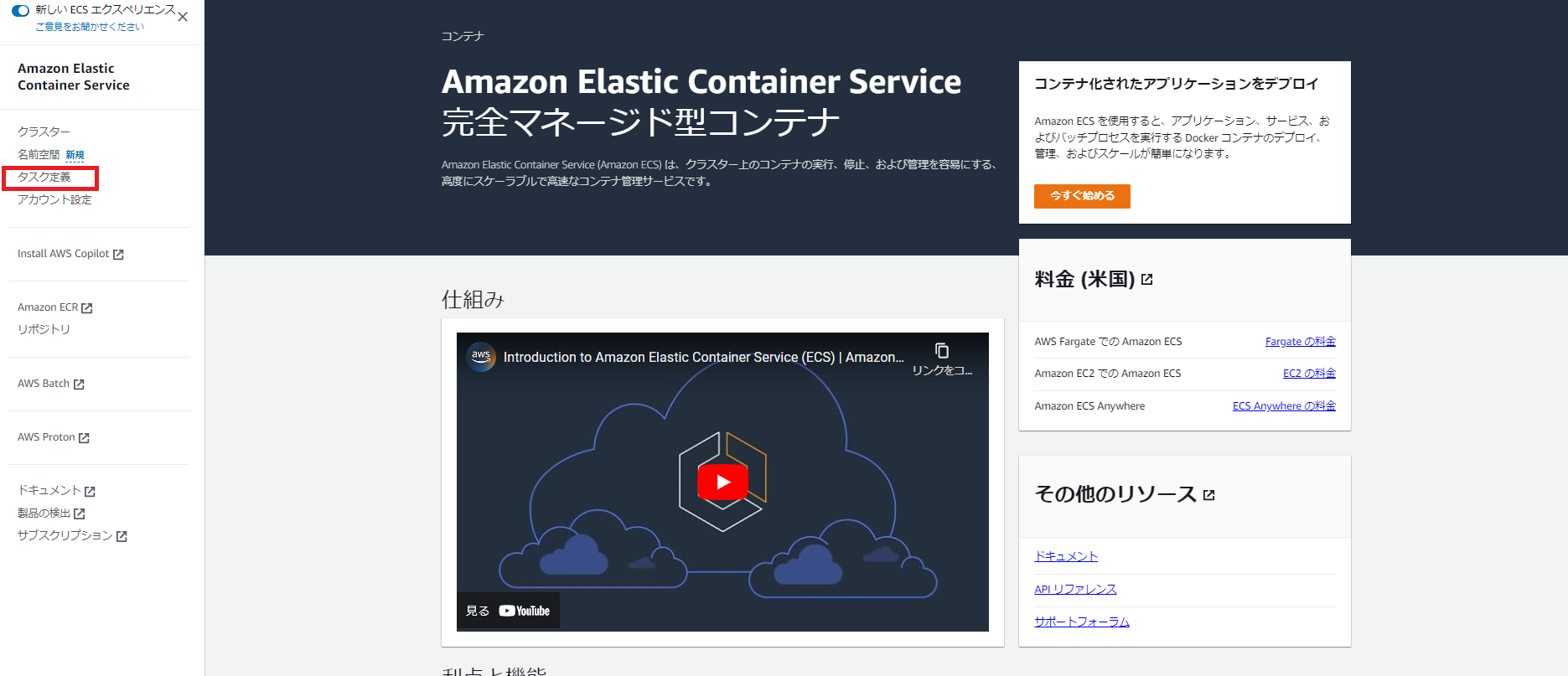Play the ECS introduction YouTube video
The width and height of the screenshot is (1568, 676).
[x=722, y=482]
